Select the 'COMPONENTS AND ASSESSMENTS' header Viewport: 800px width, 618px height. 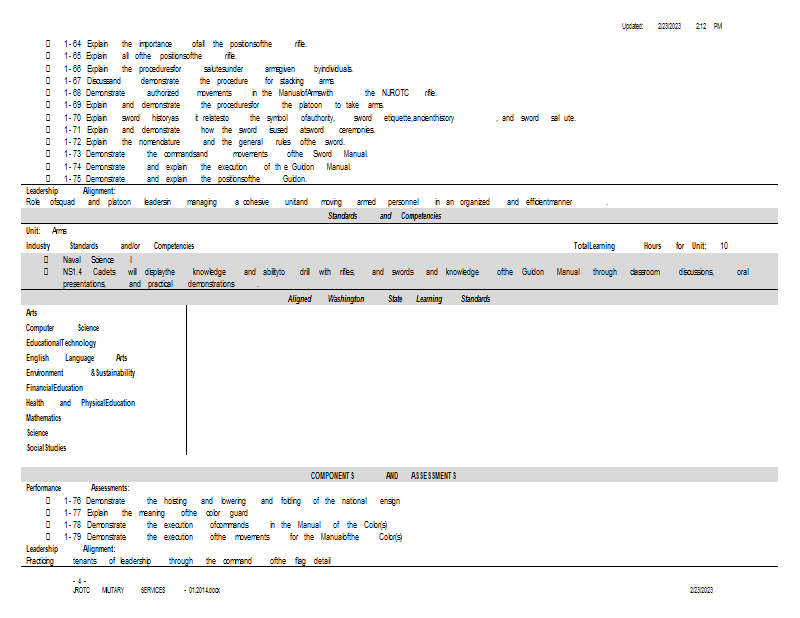(383, 476)
